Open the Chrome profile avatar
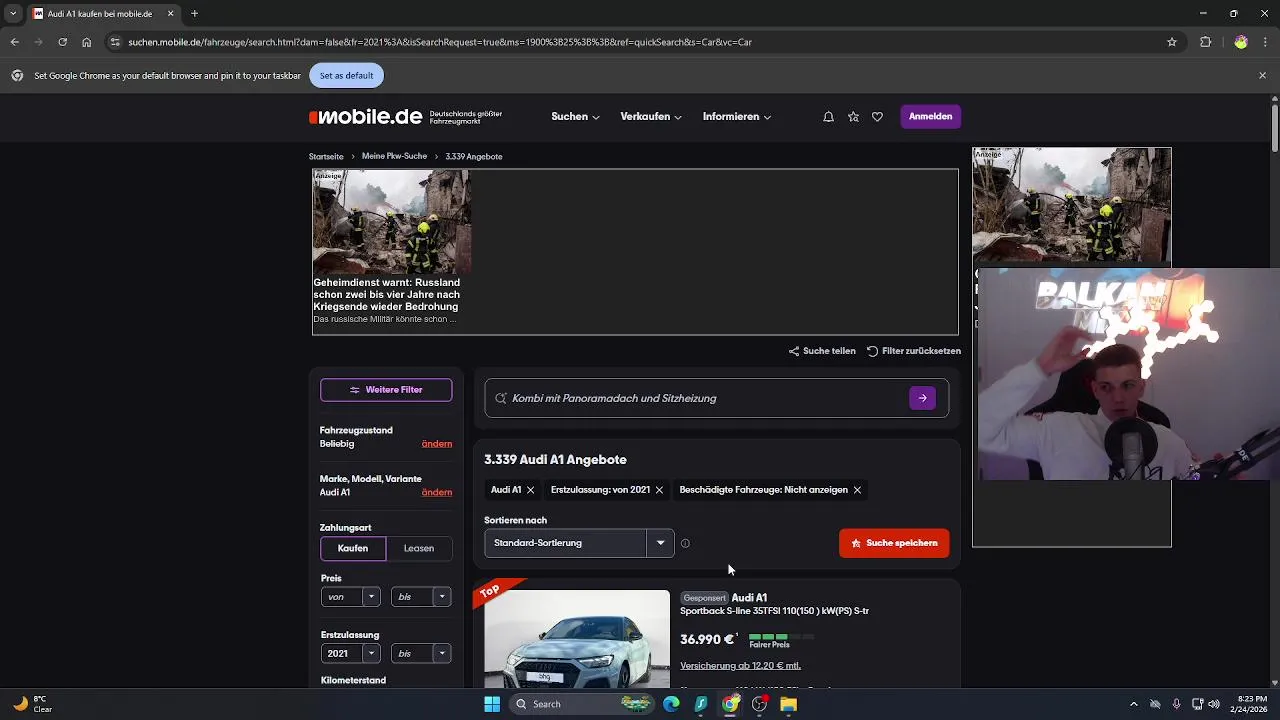Image resolution: width=1280 pixels, height=720 pixels. 1241,42
